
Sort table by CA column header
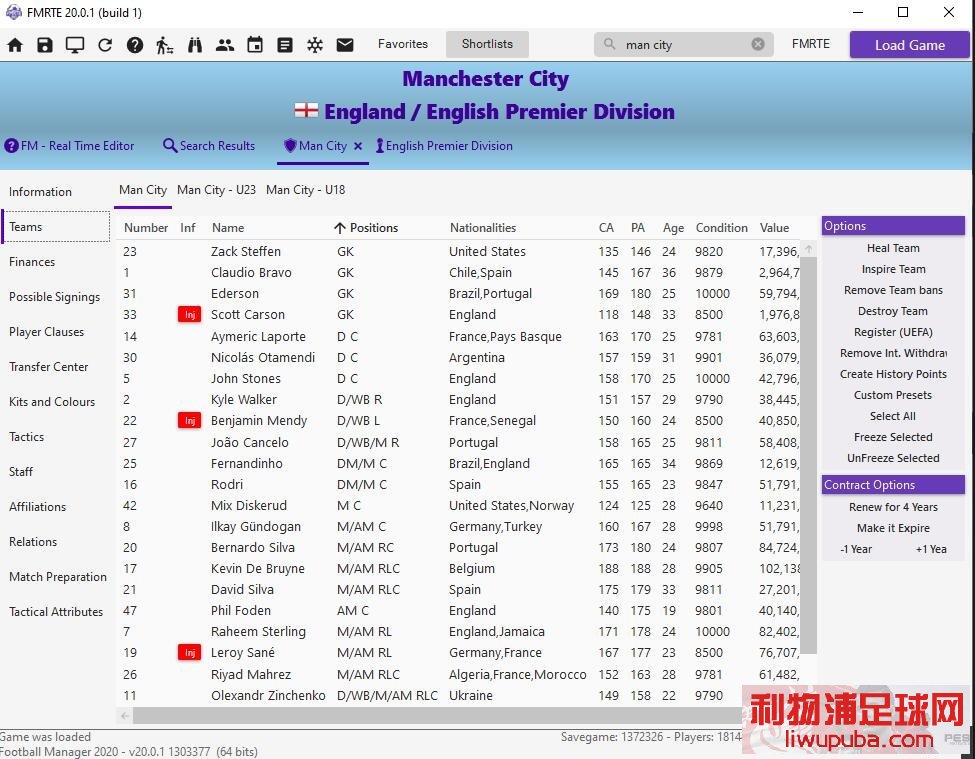point(606,228)
